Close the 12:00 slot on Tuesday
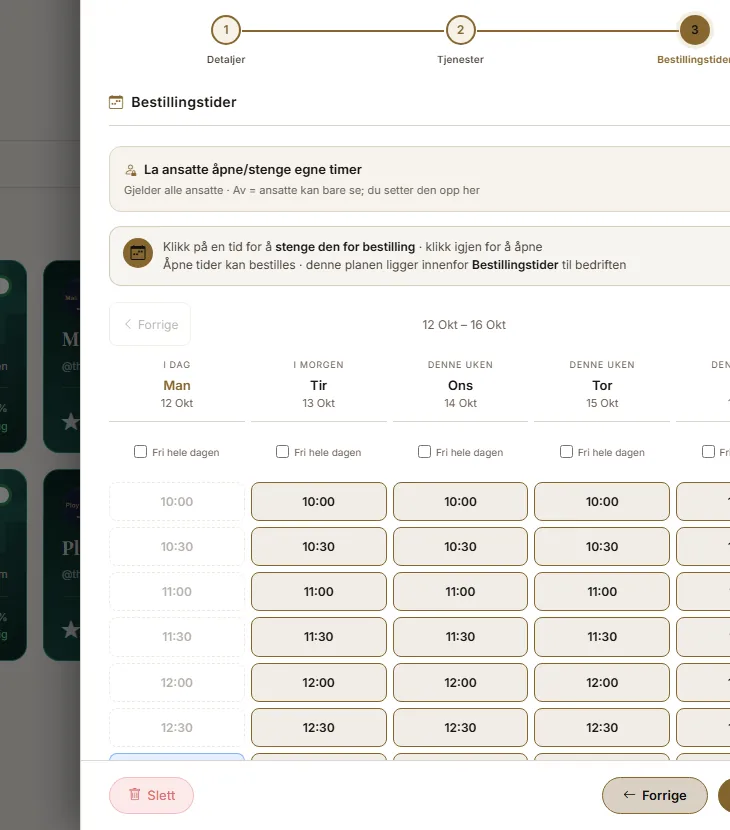The image size is (730, 830). click(319, 682)
